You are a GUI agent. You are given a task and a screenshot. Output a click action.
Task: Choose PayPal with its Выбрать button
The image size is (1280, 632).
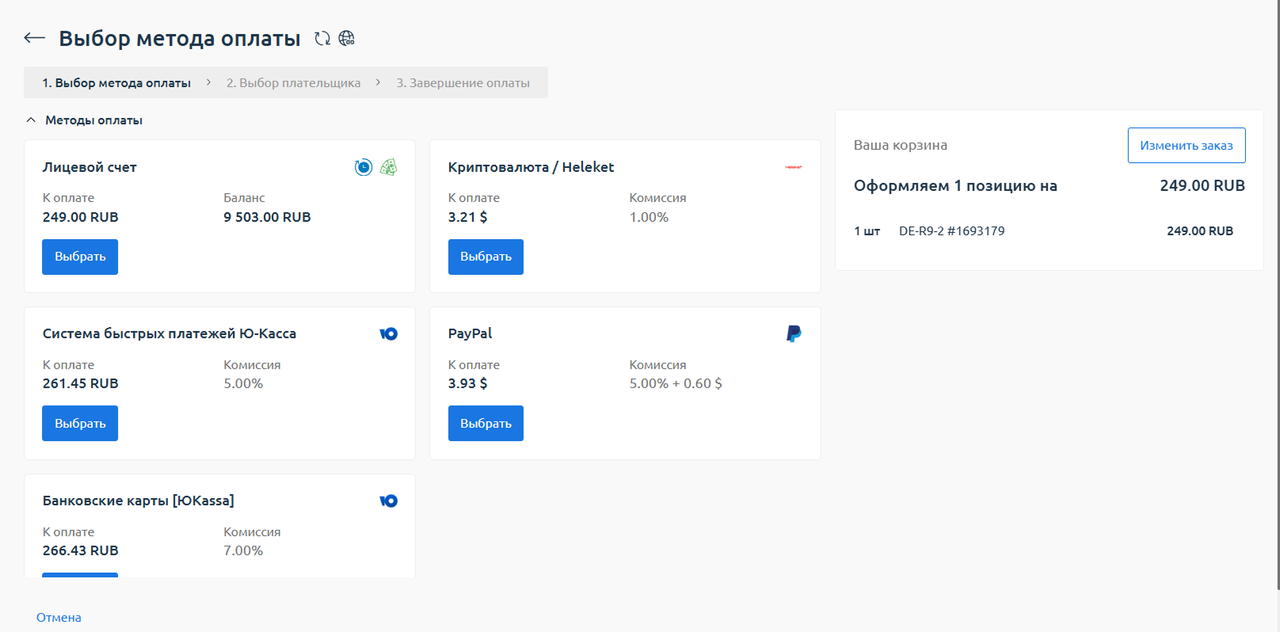tap(486, 423)
